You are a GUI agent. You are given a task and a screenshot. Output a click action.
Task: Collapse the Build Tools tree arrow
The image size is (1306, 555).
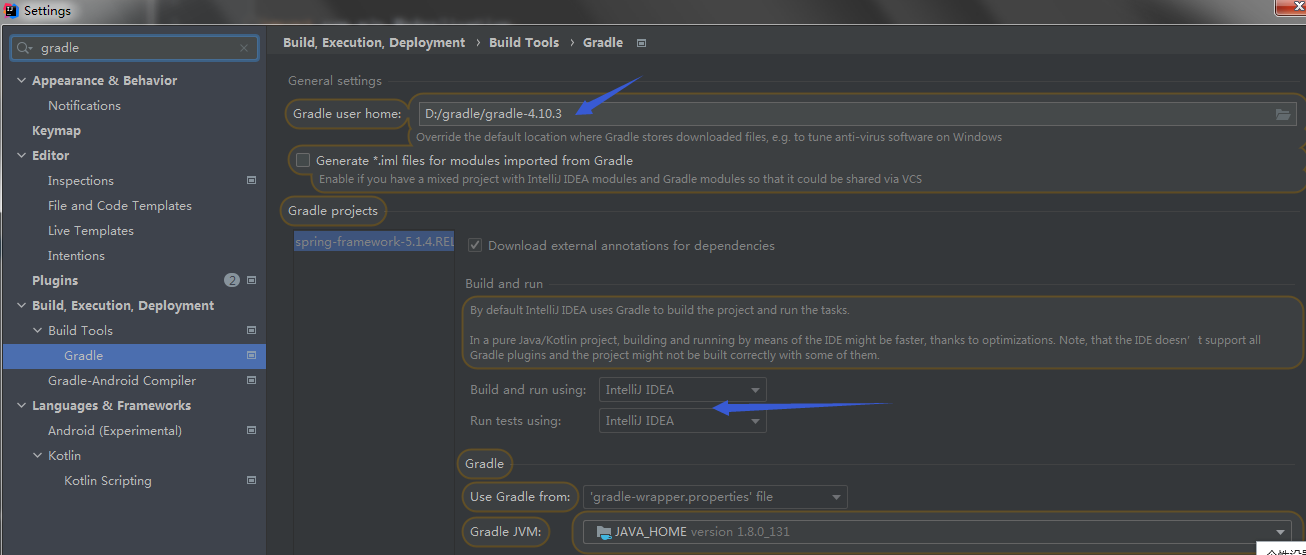(x=38, y=330)
